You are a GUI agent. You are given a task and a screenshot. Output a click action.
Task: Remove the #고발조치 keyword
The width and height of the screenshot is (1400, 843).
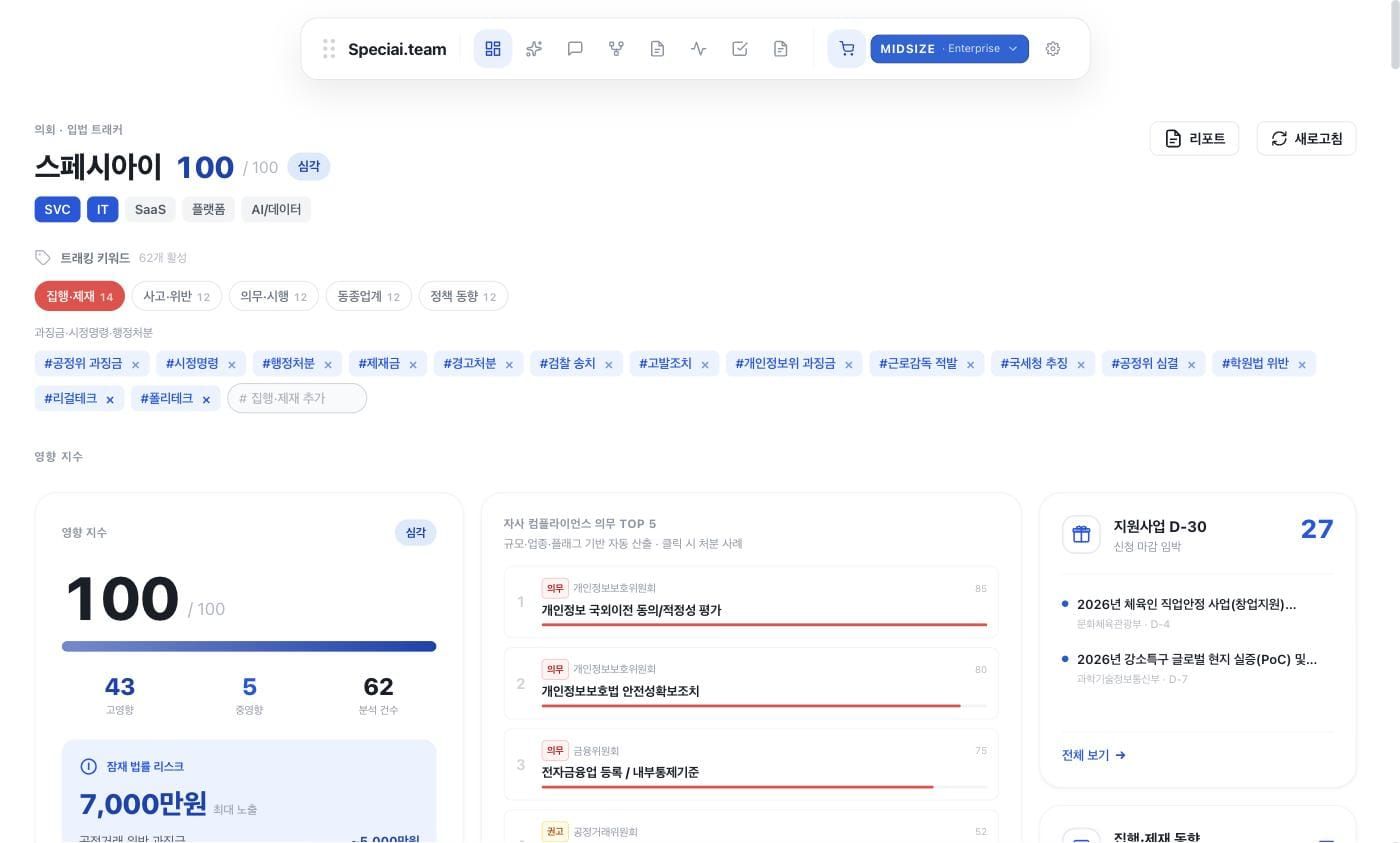[x=705, y=364]
